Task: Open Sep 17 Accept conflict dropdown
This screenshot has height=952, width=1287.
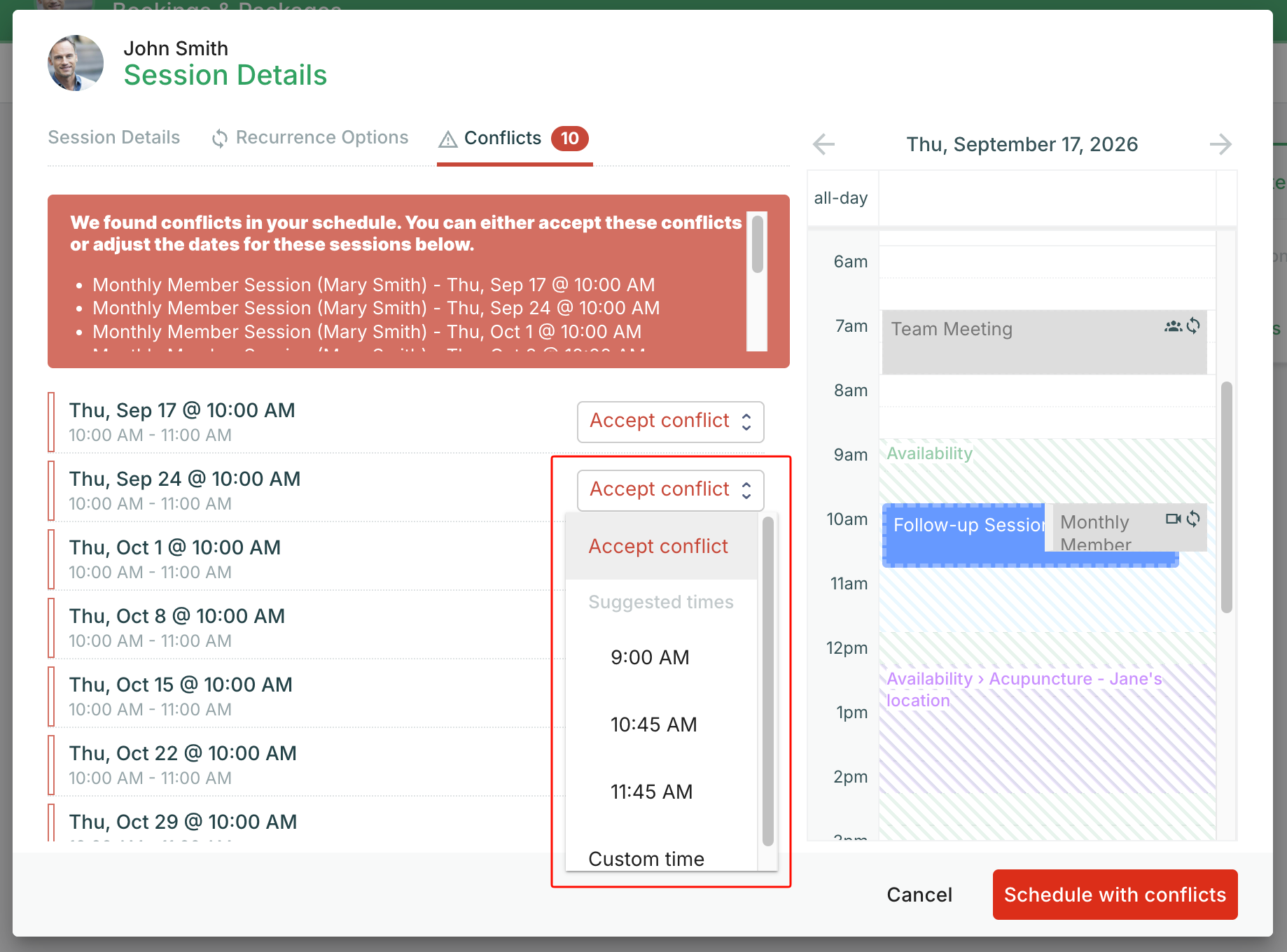Action: click(670, 421)
